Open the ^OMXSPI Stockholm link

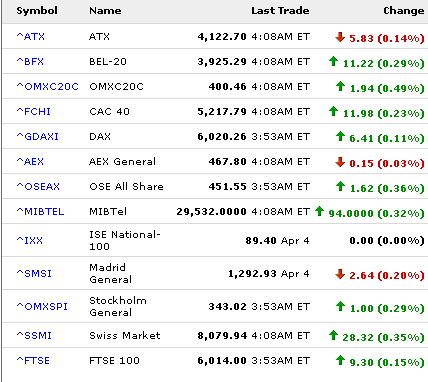click(42, 306)
